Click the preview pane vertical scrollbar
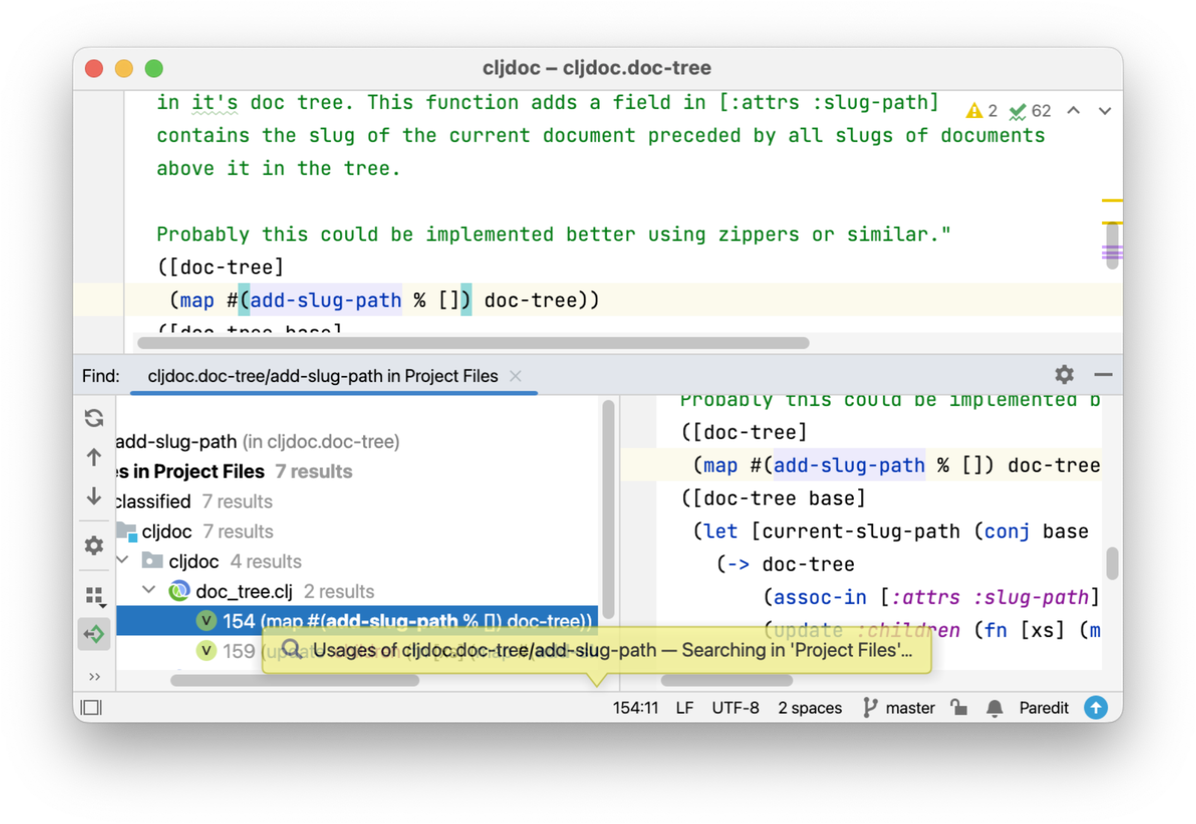This screenshot has width=1196, height=824. 1112,563
